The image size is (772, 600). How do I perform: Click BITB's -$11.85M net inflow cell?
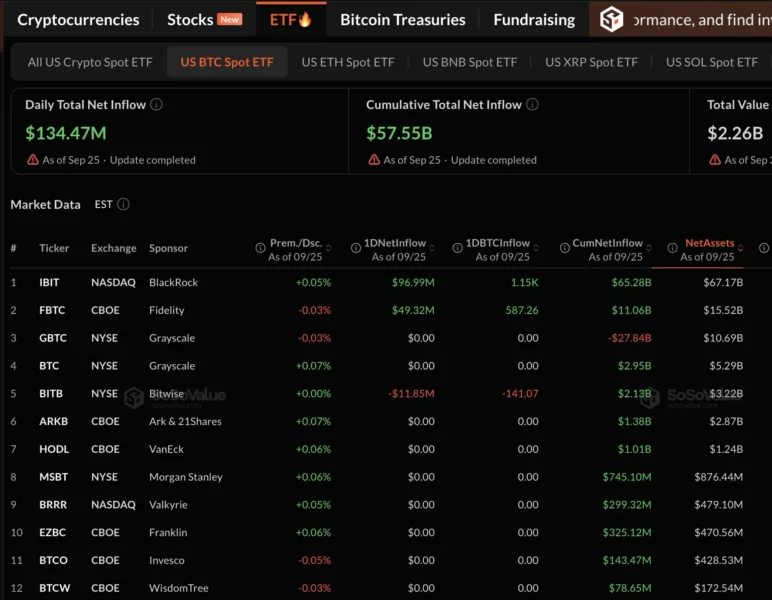[411, 394]
